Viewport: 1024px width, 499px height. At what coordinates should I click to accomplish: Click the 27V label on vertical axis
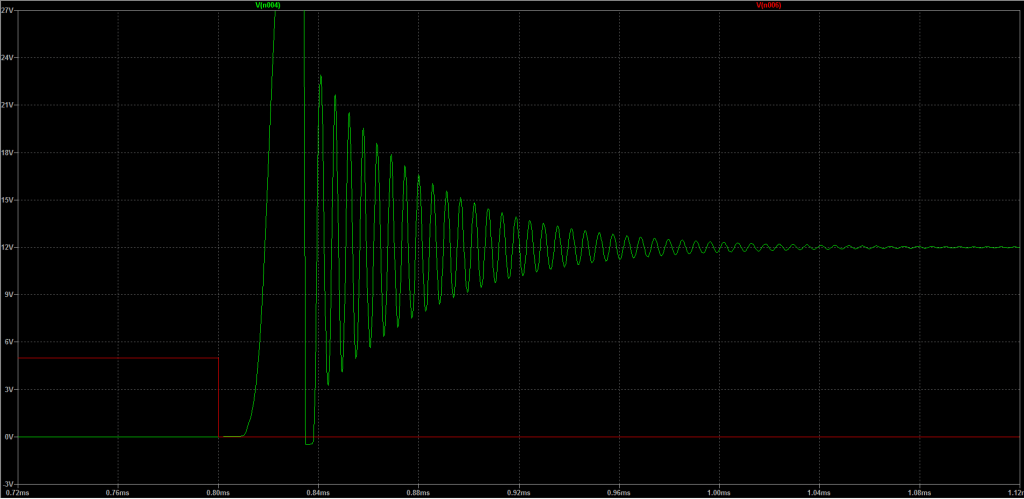9,11
